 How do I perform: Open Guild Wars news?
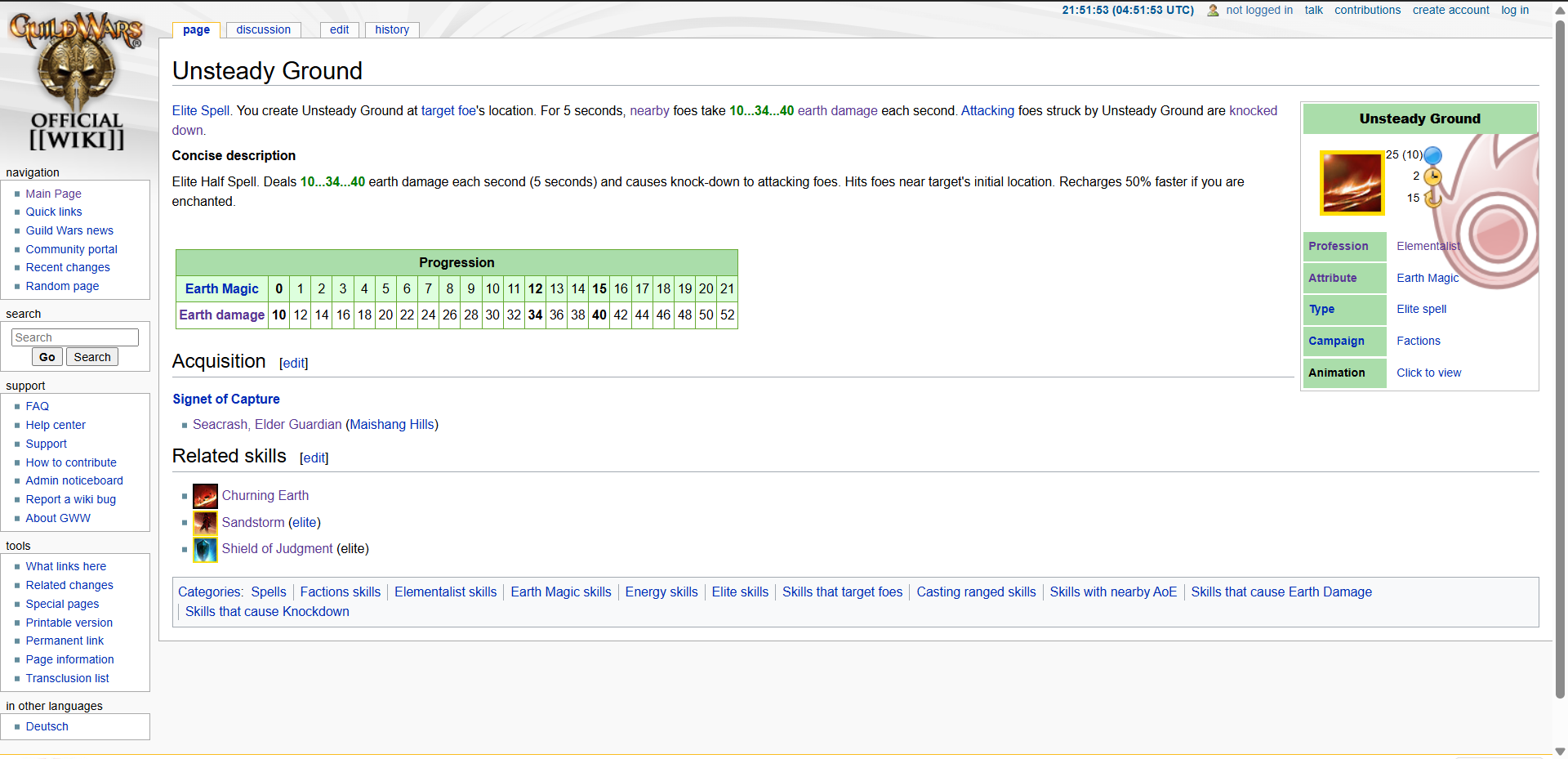tap(69, 230)
